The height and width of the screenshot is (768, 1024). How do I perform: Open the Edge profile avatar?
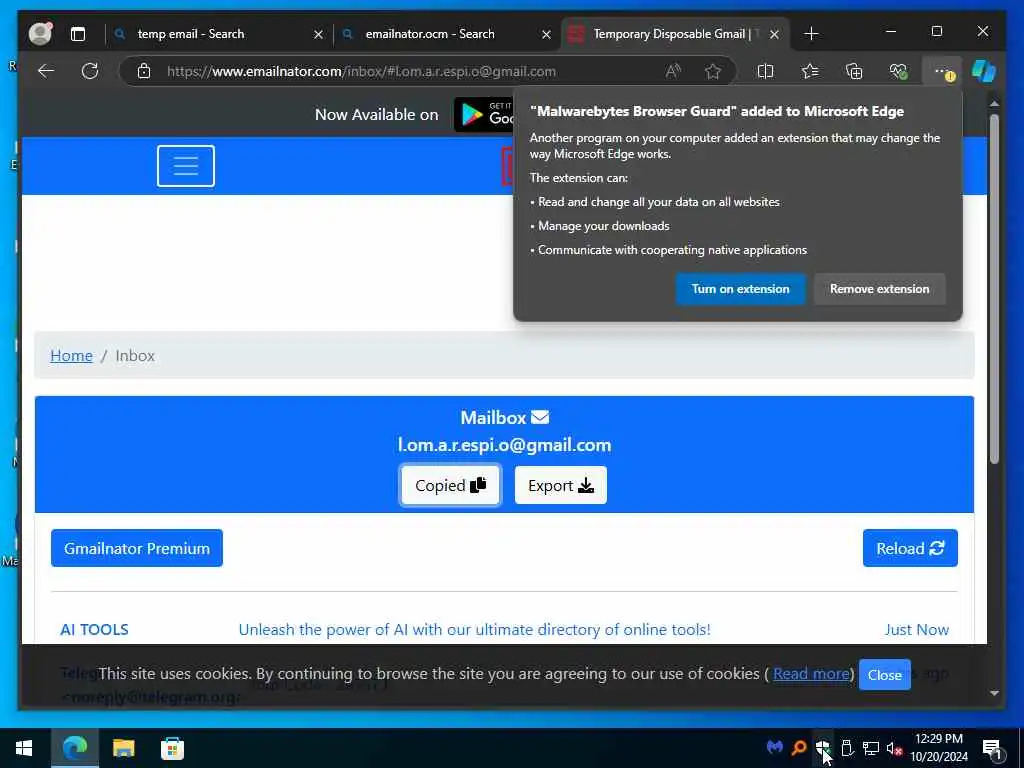[x=40, y=33]
